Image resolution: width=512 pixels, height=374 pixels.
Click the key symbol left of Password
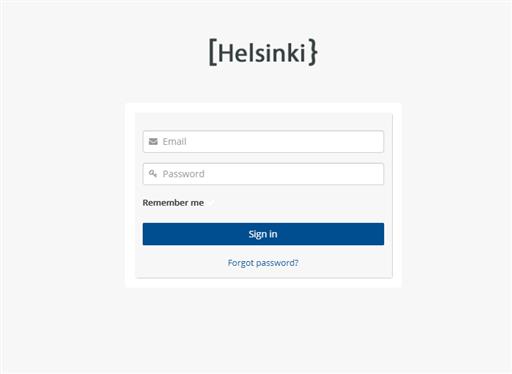(x=153, y=174)
